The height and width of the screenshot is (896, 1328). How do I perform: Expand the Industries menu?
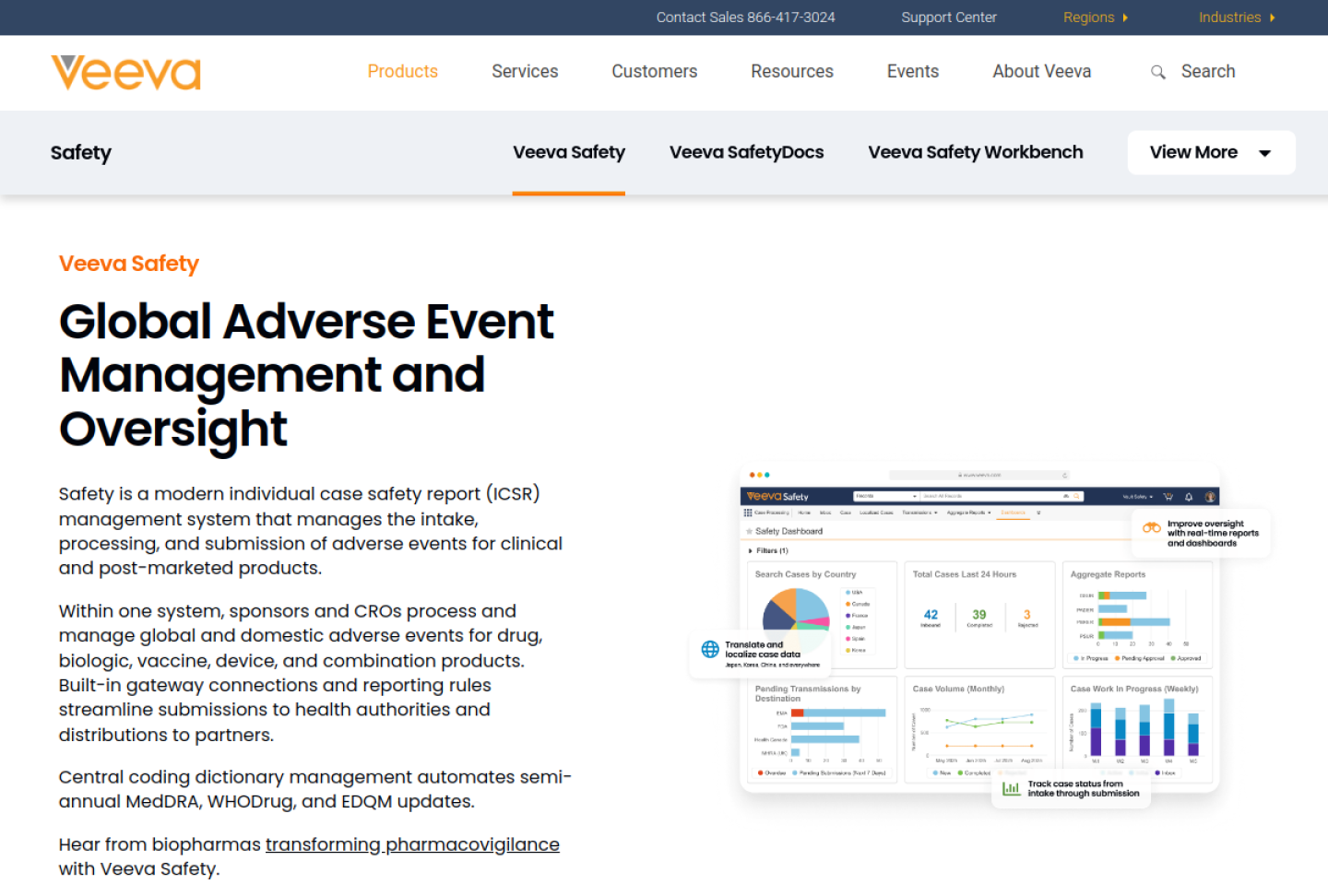(x=1237, y=18)
